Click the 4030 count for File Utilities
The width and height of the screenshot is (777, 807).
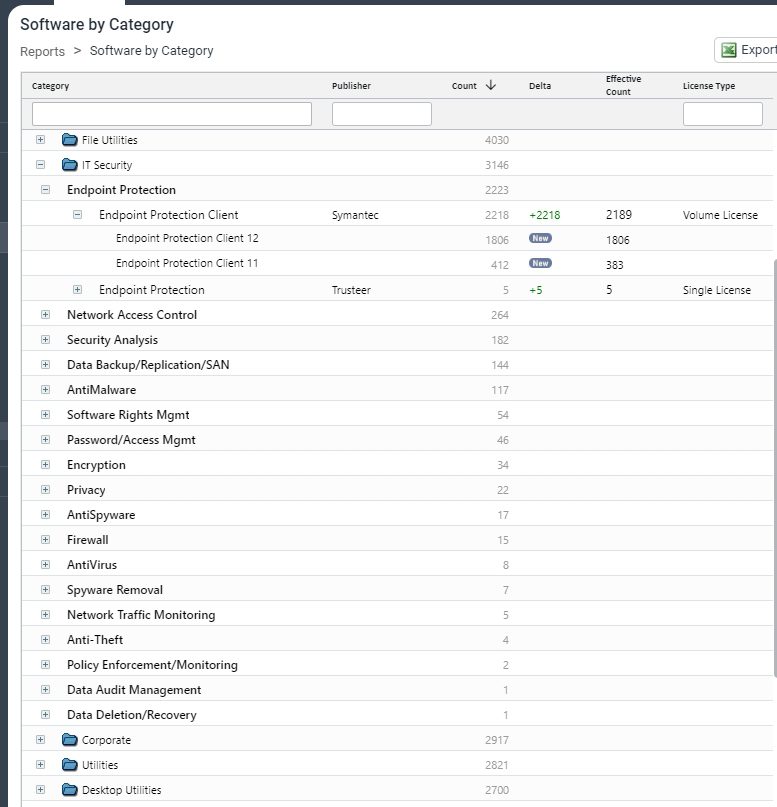[x=497, y=140]
